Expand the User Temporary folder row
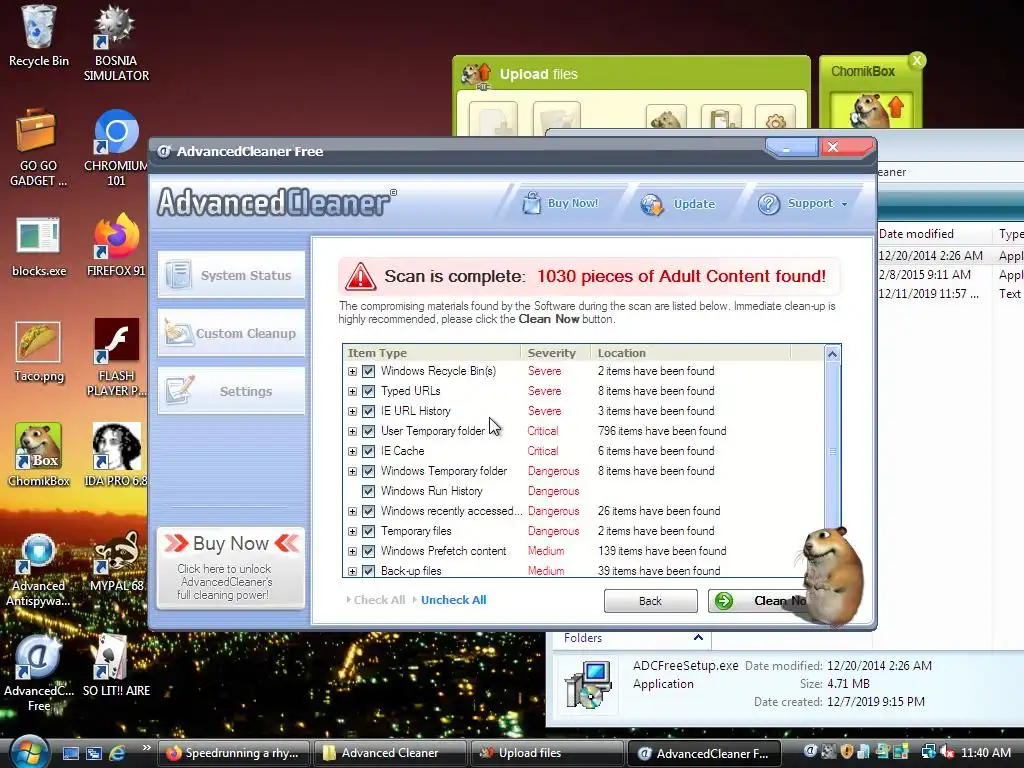Screen dimensions: 1024x768 352,432
